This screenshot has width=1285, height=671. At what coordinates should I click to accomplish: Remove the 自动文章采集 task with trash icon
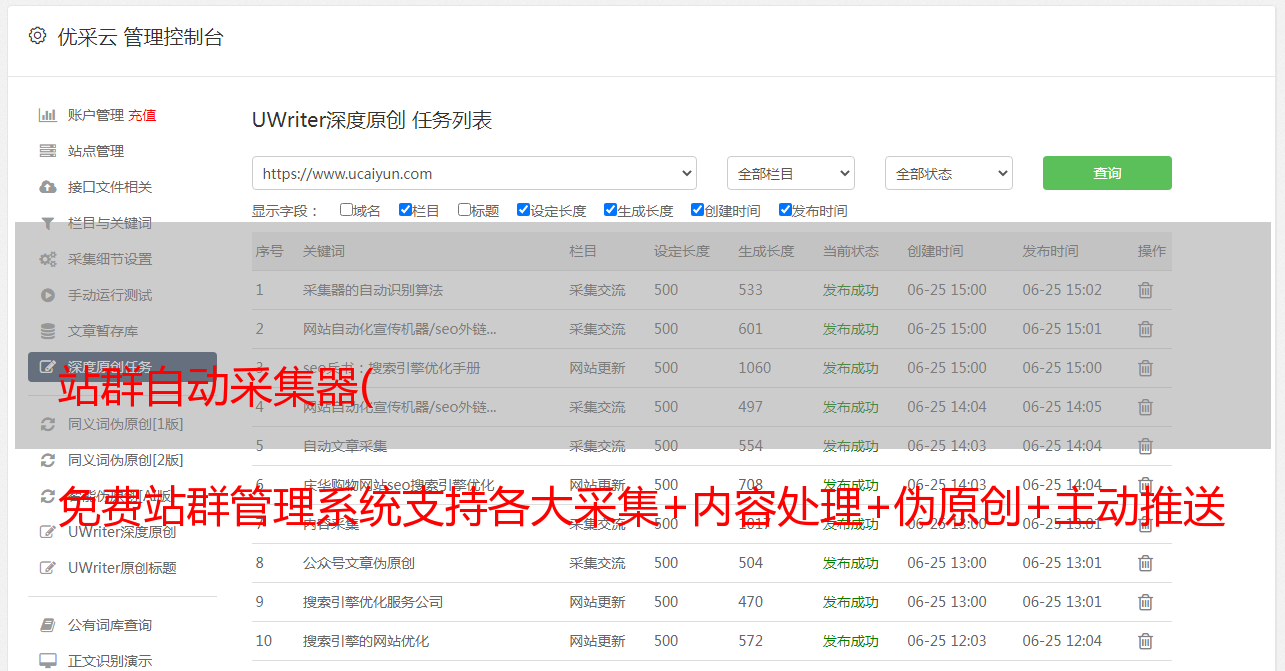(1145, 446)
